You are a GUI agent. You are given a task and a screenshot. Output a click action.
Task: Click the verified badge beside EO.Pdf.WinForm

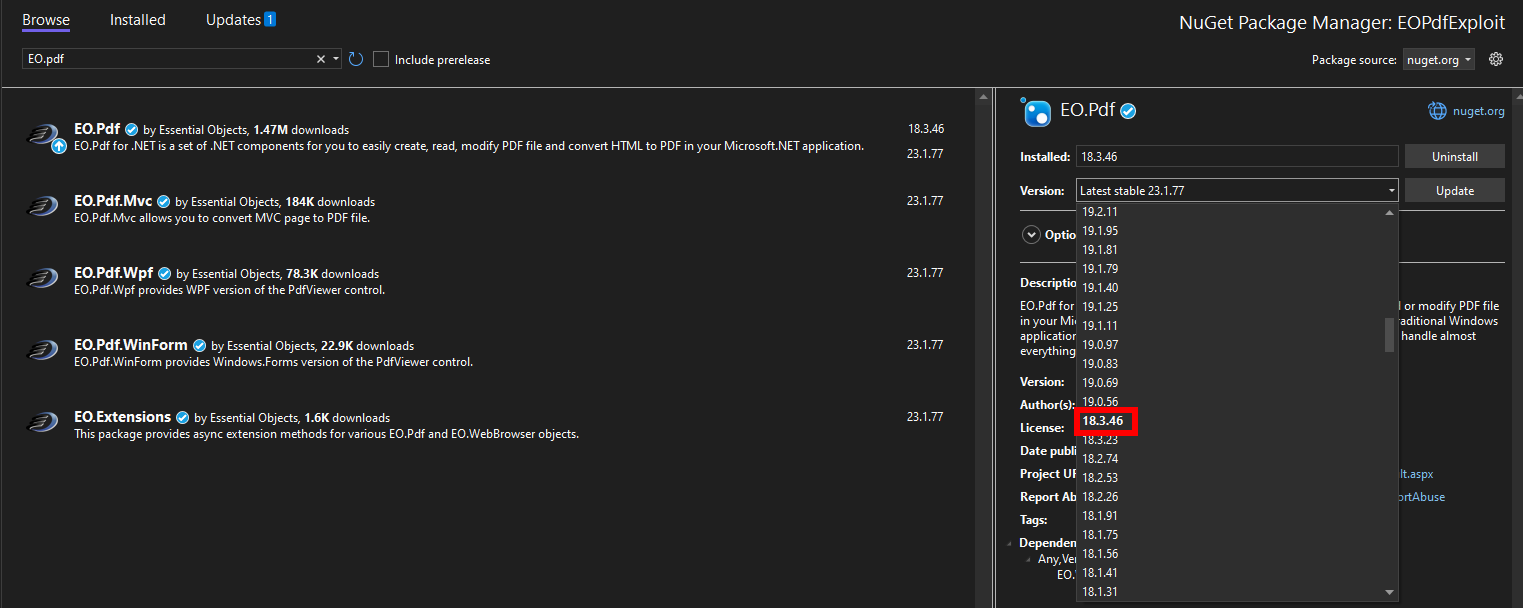coord(198,345)
